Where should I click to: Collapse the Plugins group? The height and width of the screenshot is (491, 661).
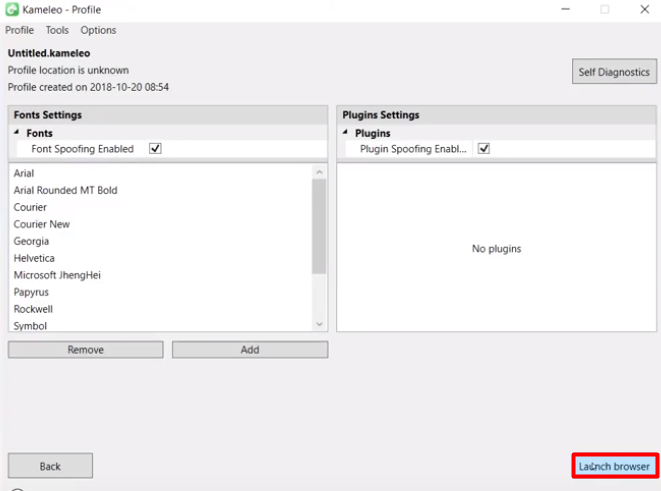click(345, 132)
